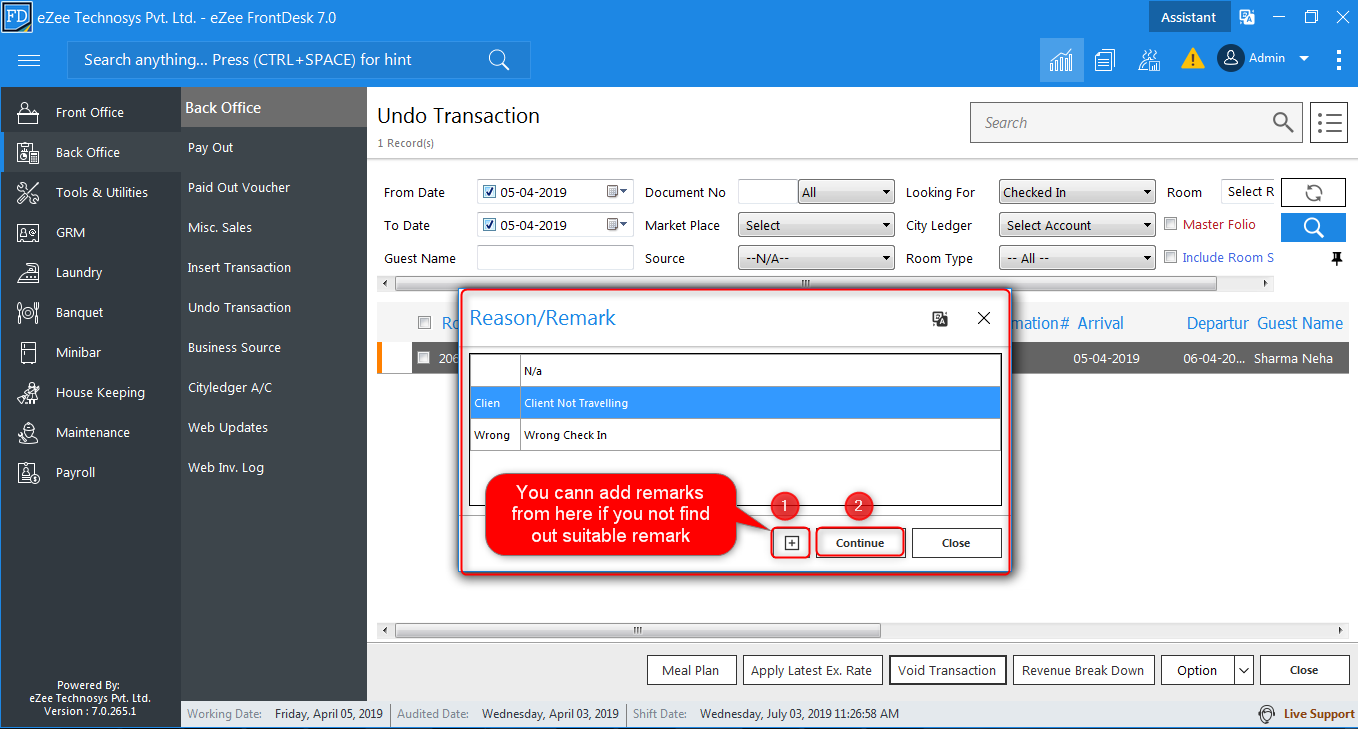This screenshot has width=1358, height=729.
Task: Toggle select-all checkbox in grid header
Action: pos(424,323)
